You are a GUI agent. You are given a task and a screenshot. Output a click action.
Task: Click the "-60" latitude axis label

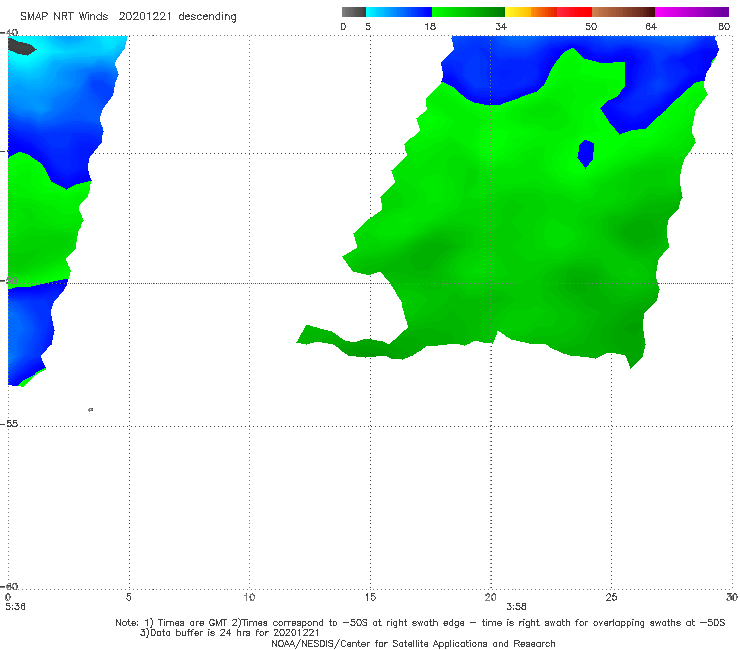pos(9,586)
